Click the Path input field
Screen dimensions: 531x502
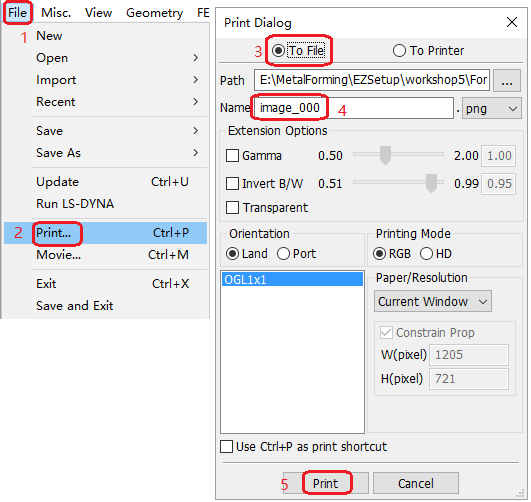(x=372, y=80)
